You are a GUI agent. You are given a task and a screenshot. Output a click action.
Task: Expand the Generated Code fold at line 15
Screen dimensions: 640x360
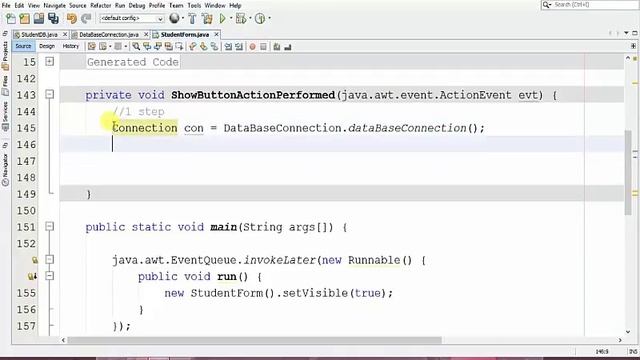(x=49, y=62)
